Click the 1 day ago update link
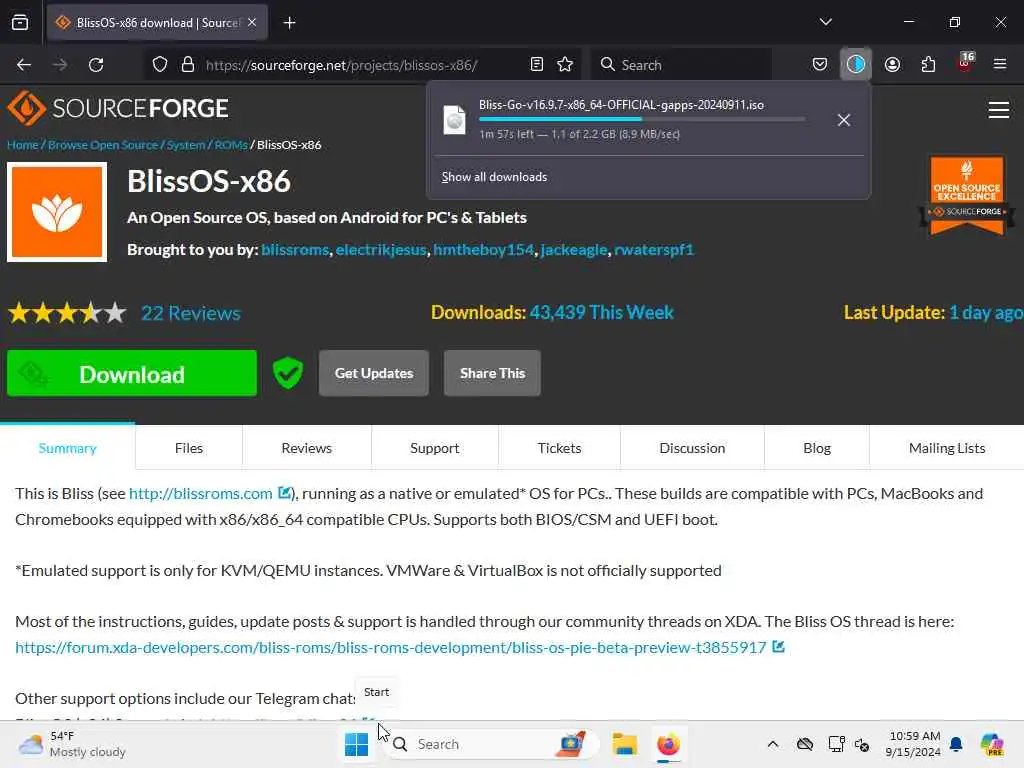The height and width of the screenshot is (768, 1024). [985, 312]
